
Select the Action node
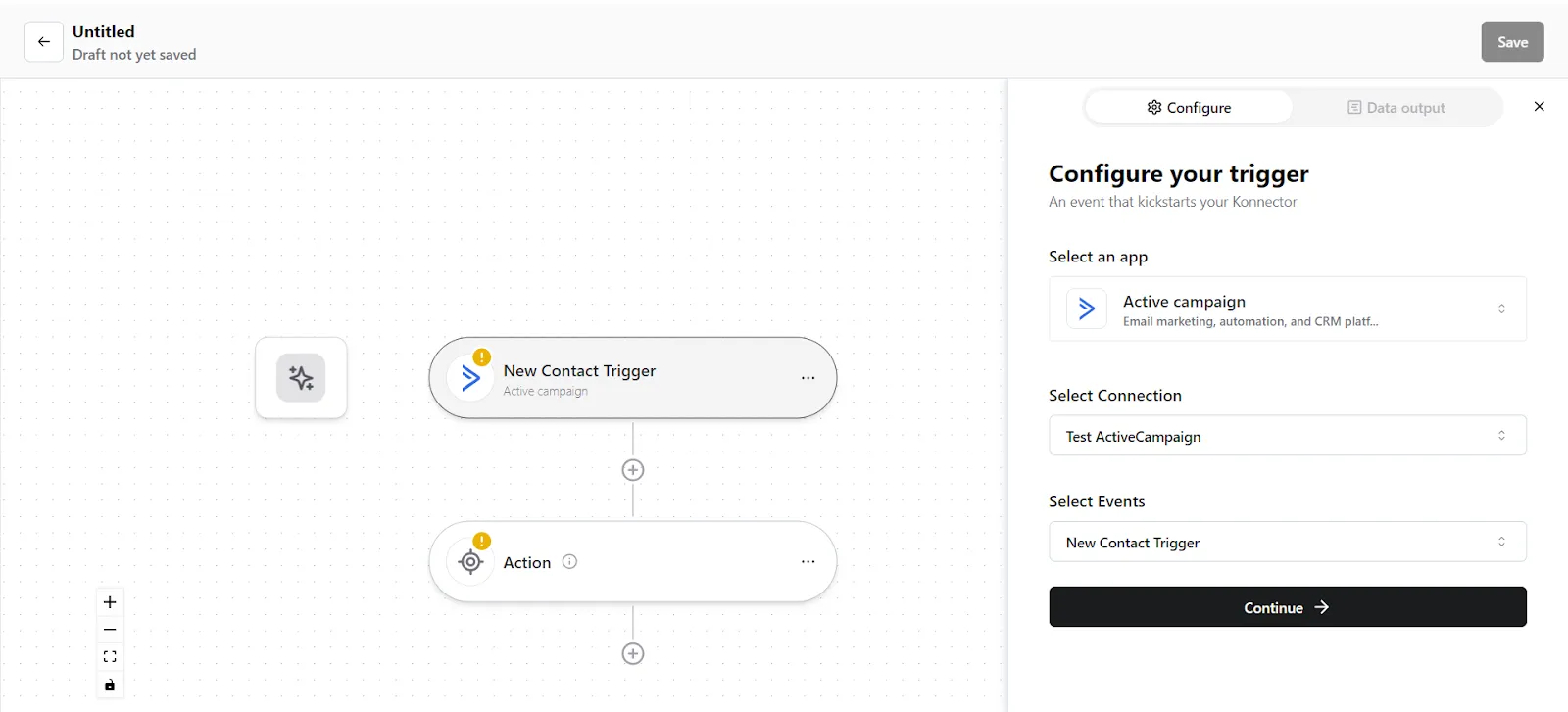pos(633,562)
